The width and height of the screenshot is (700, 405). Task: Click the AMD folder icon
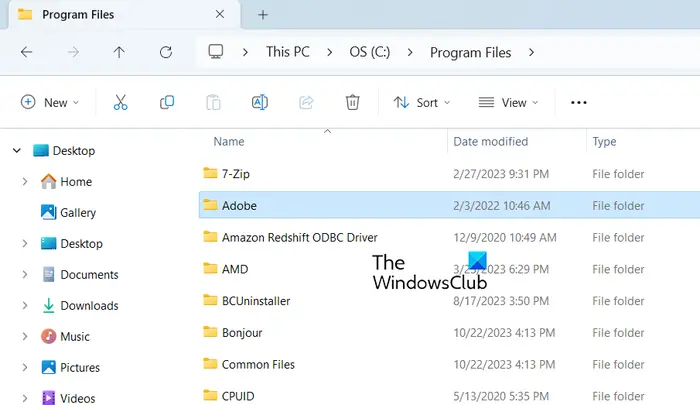[x=210, y=268]
